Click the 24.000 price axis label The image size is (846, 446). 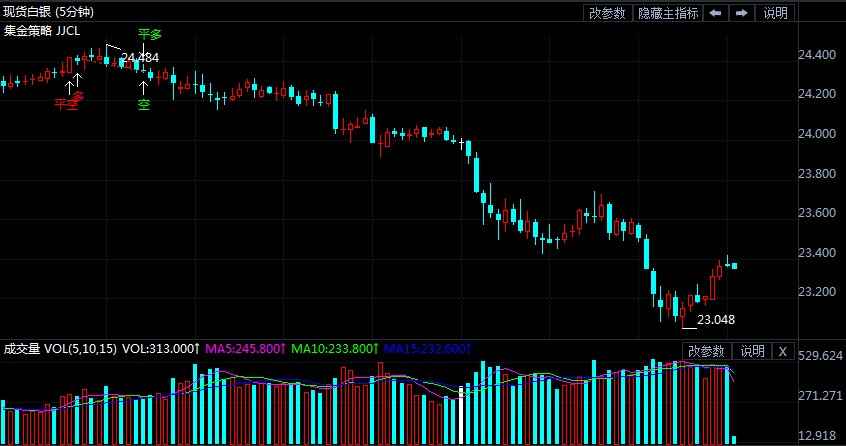[x=817, y=134]
